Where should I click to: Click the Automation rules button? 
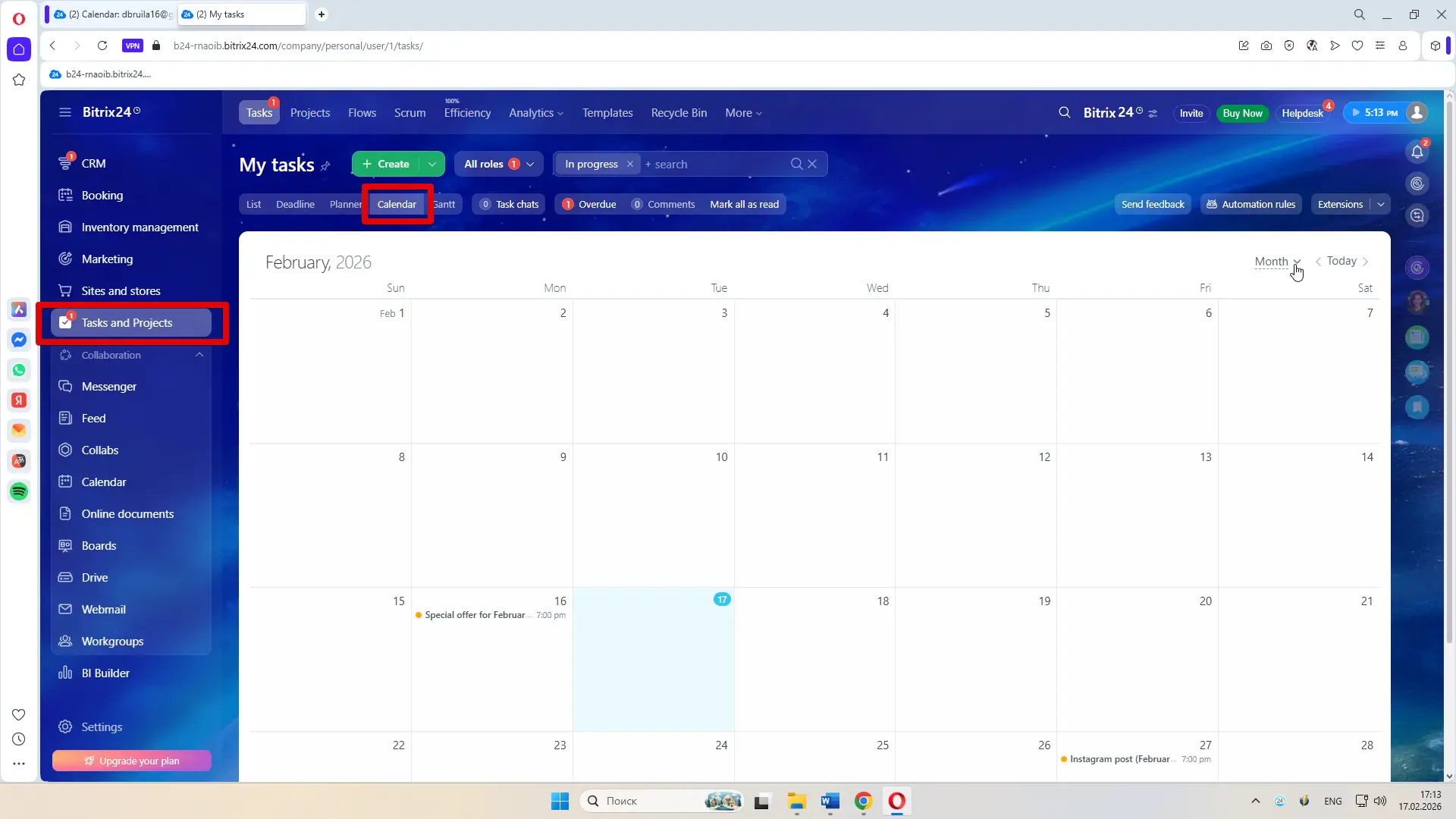[1250, 205]
